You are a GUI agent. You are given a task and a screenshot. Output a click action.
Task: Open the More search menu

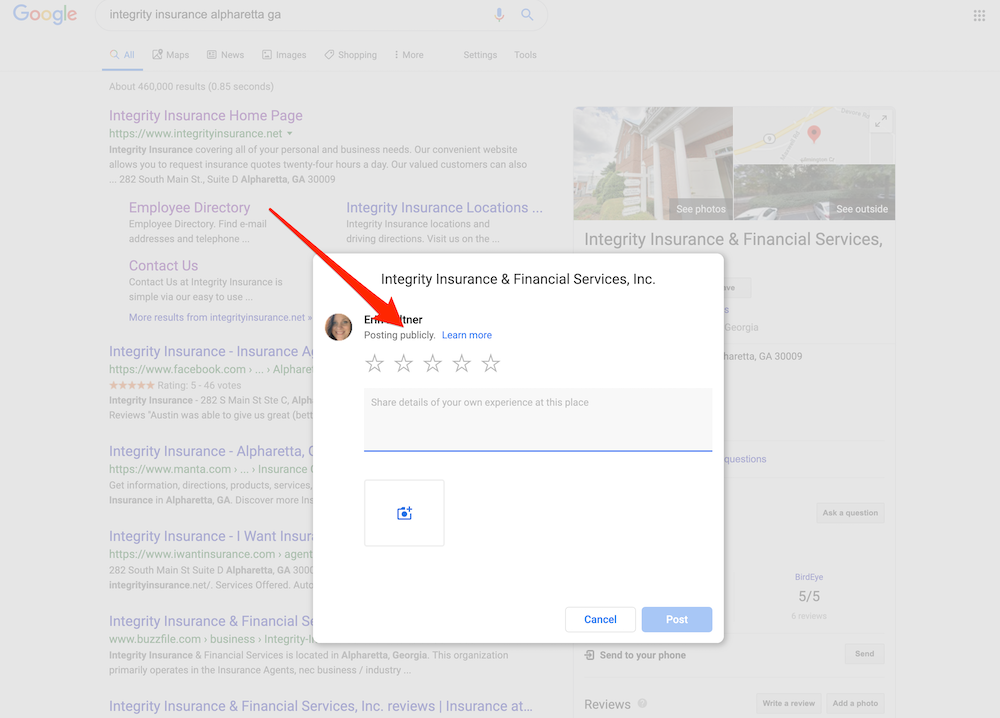pos(408,55)
